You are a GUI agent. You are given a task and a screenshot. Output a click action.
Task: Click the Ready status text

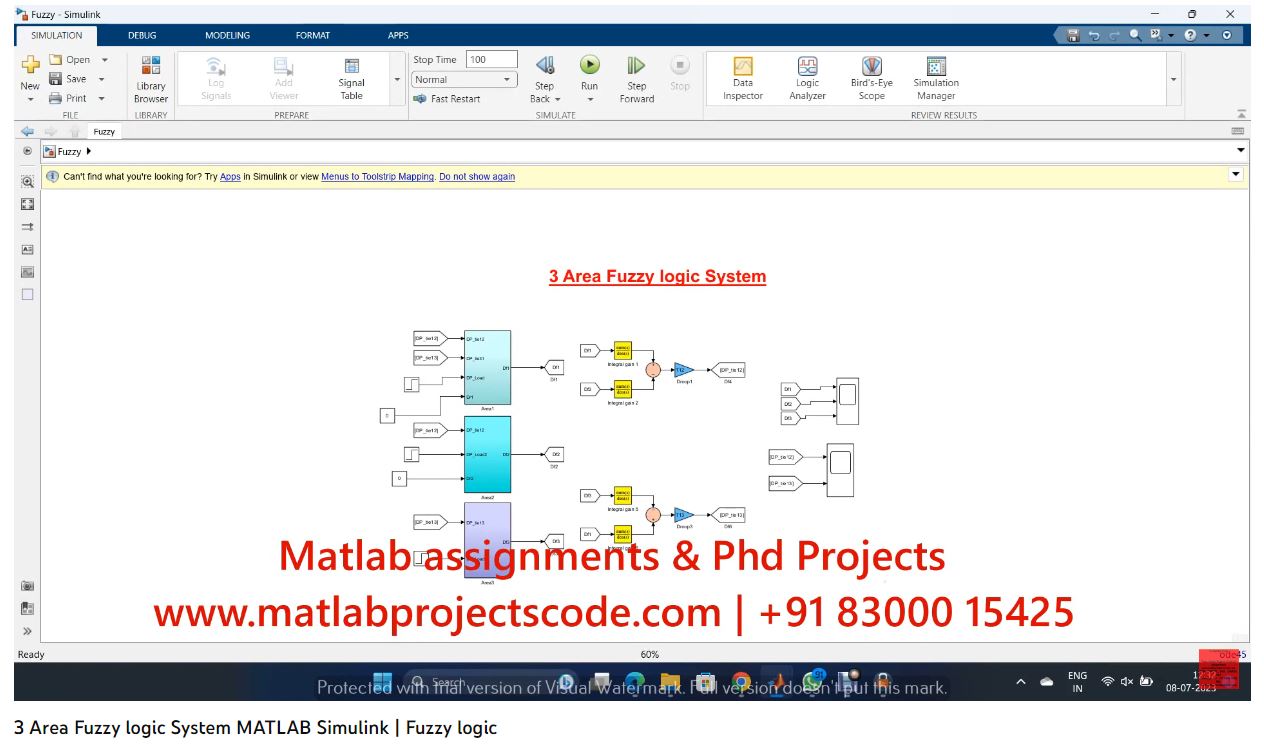[x=31, y=655]
